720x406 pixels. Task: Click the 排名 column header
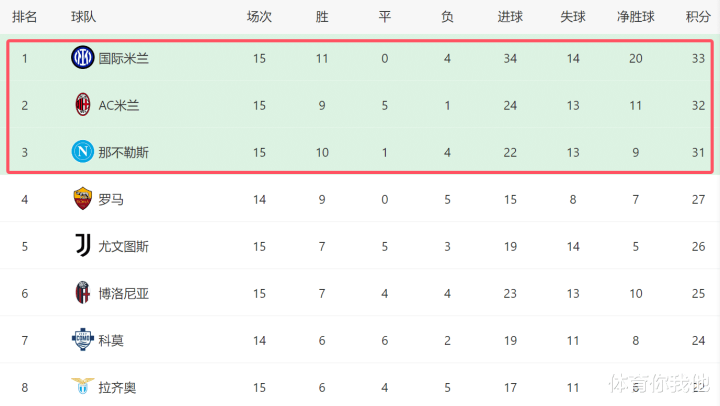(24, 16)
